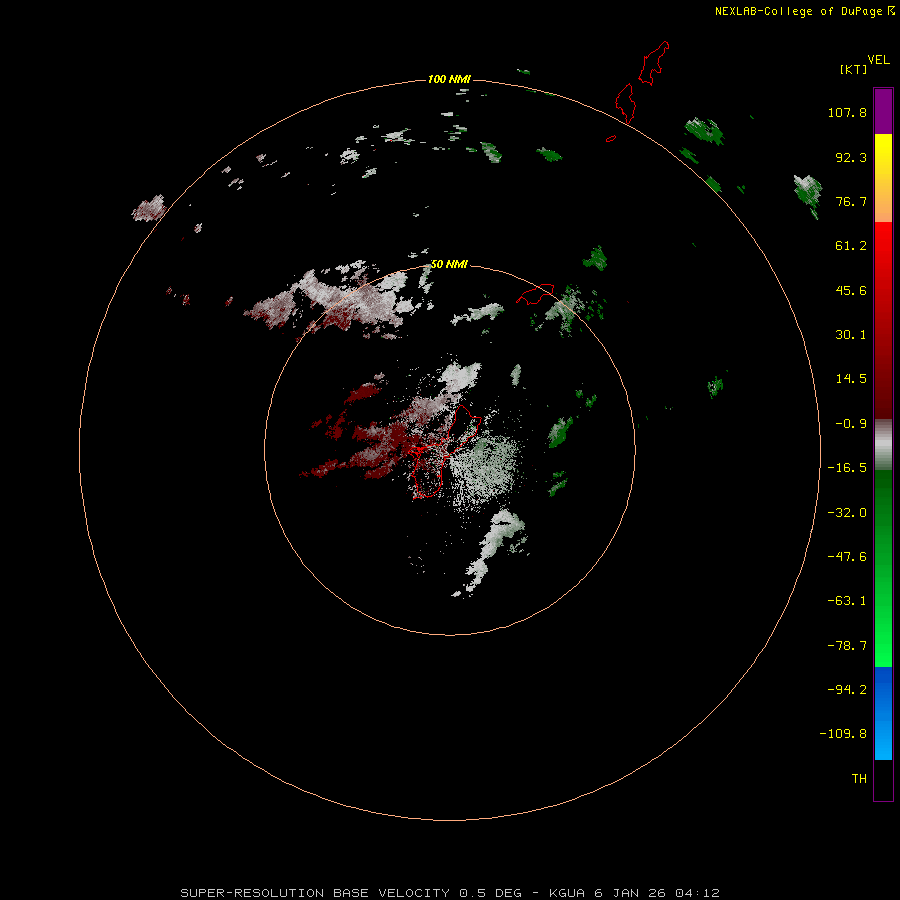Click the 92.3 velocity scale value
The image size is (900, 900).
(x=851, y=157)
